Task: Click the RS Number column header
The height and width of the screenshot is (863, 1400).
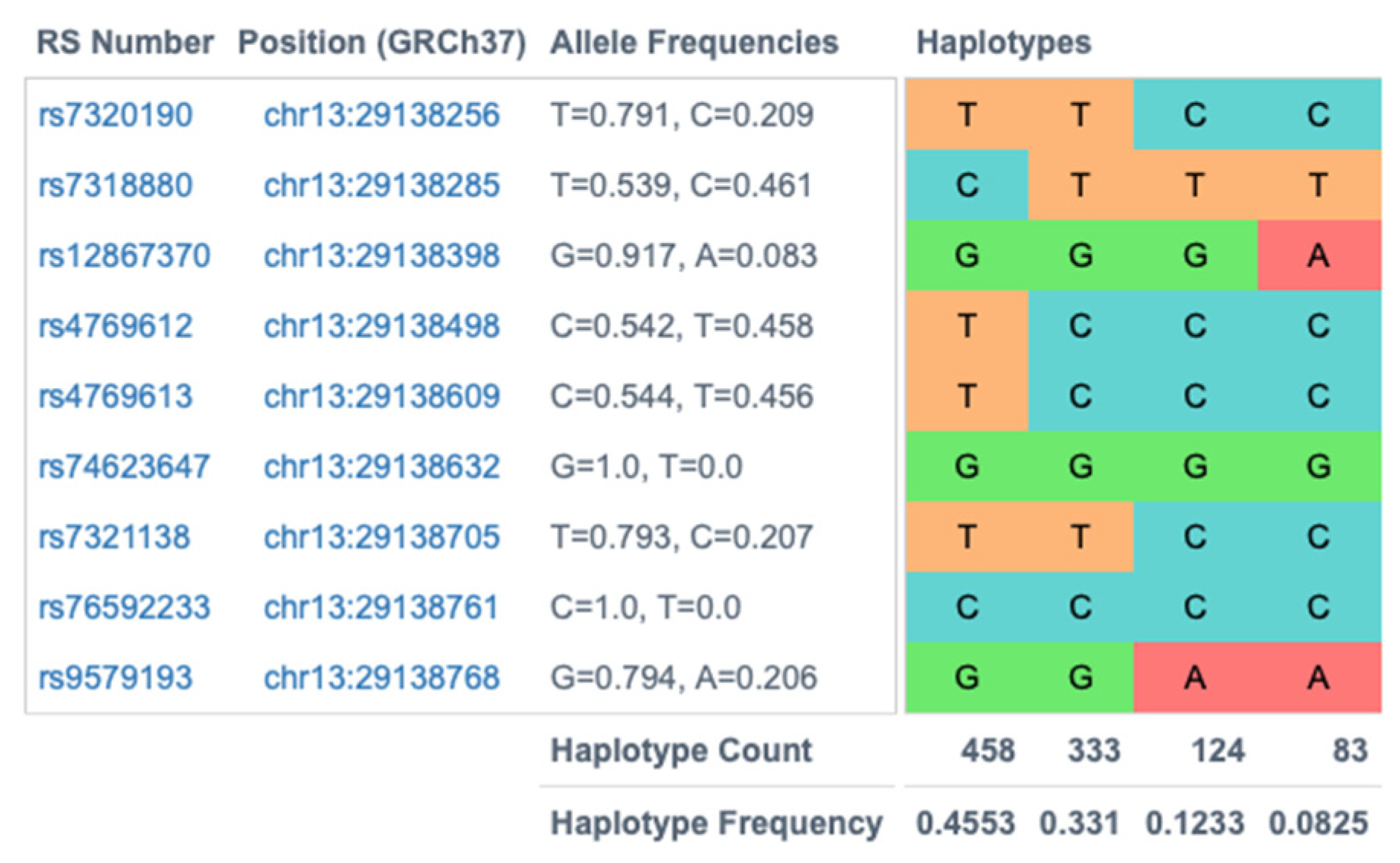Action: click(126, 43)
